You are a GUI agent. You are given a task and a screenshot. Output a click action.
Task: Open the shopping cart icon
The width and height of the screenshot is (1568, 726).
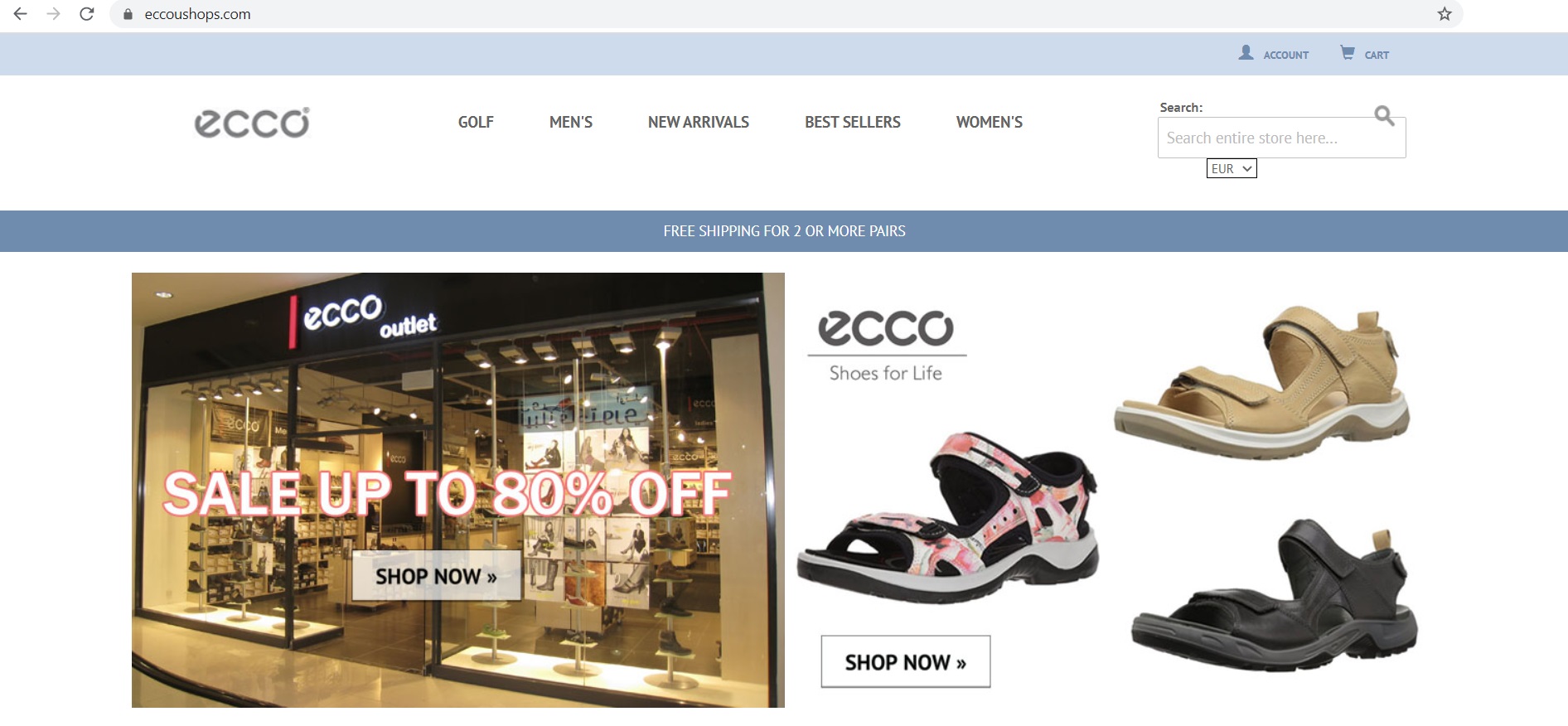(x=1348, y=53)
